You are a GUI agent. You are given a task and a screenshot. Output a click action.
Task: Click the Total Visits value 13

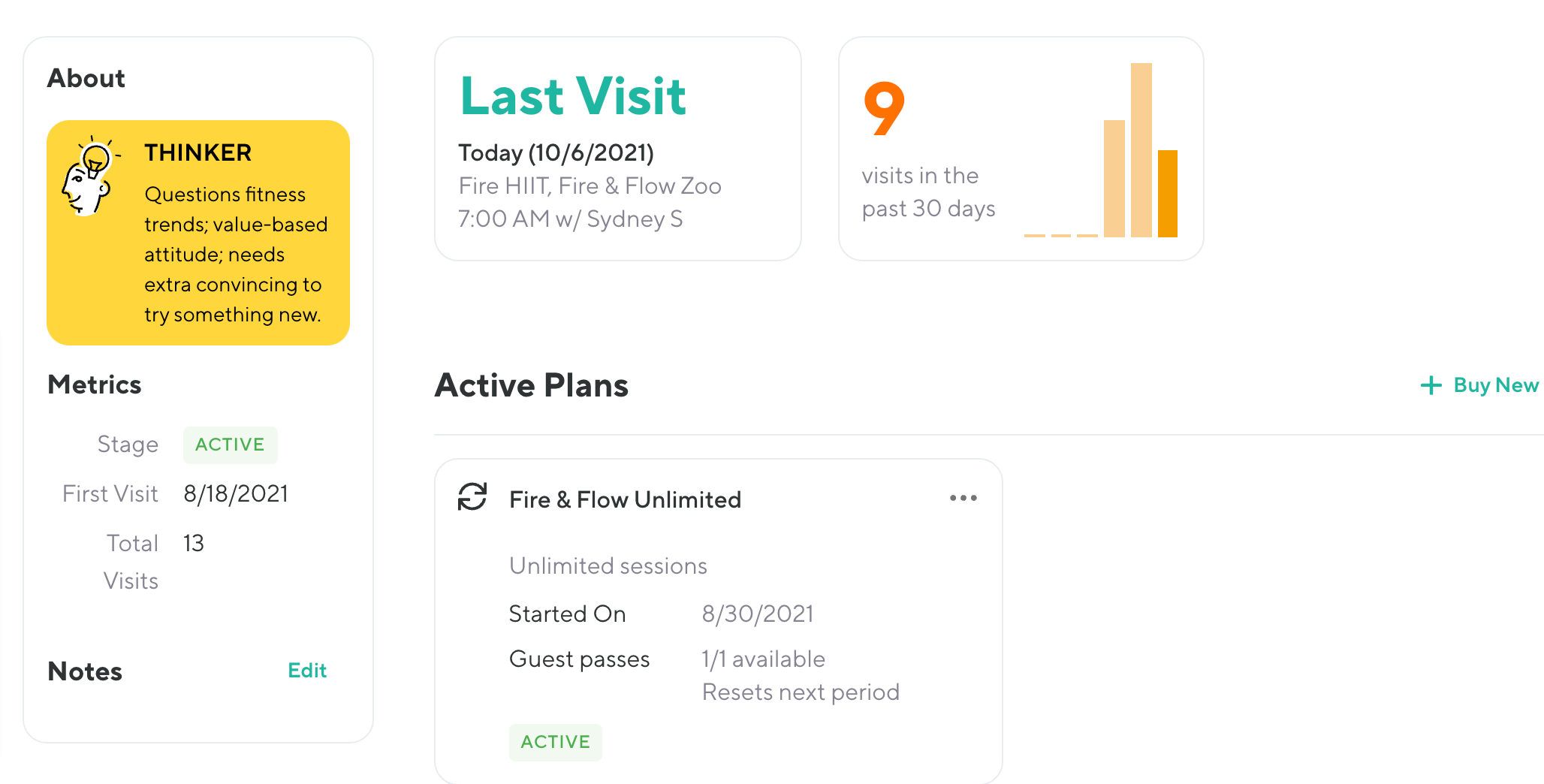[x=194, y=543]
